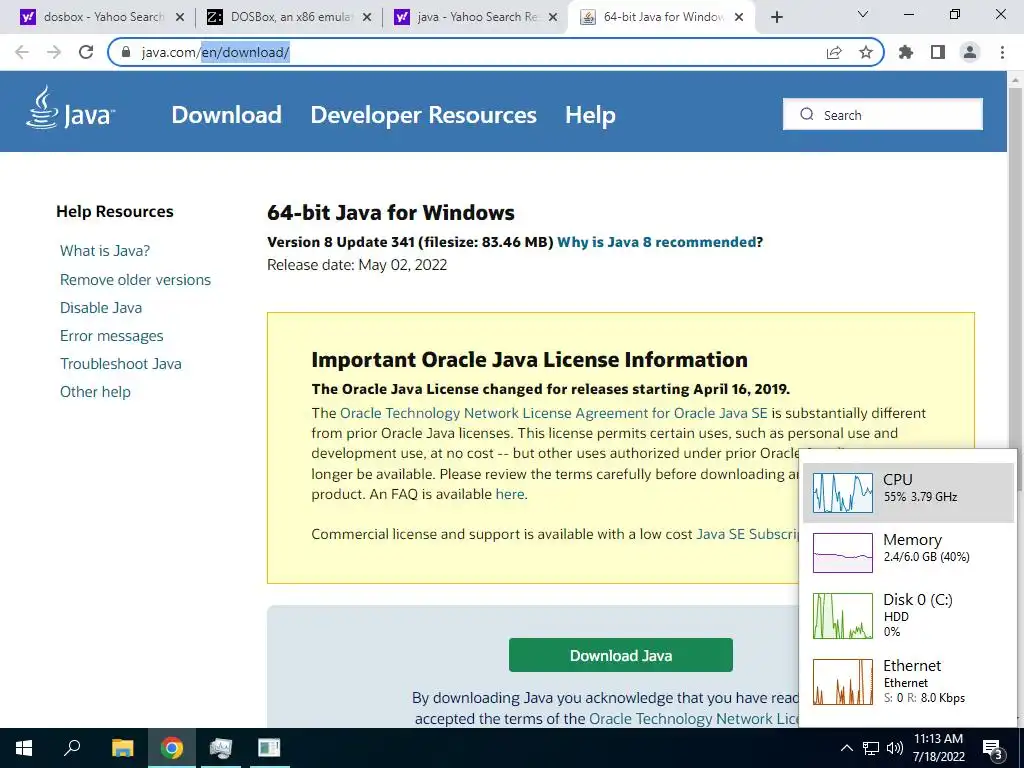1024x768 pixels.
Task: Bookmark this page with the star icon
Action: tap(866, 52)
